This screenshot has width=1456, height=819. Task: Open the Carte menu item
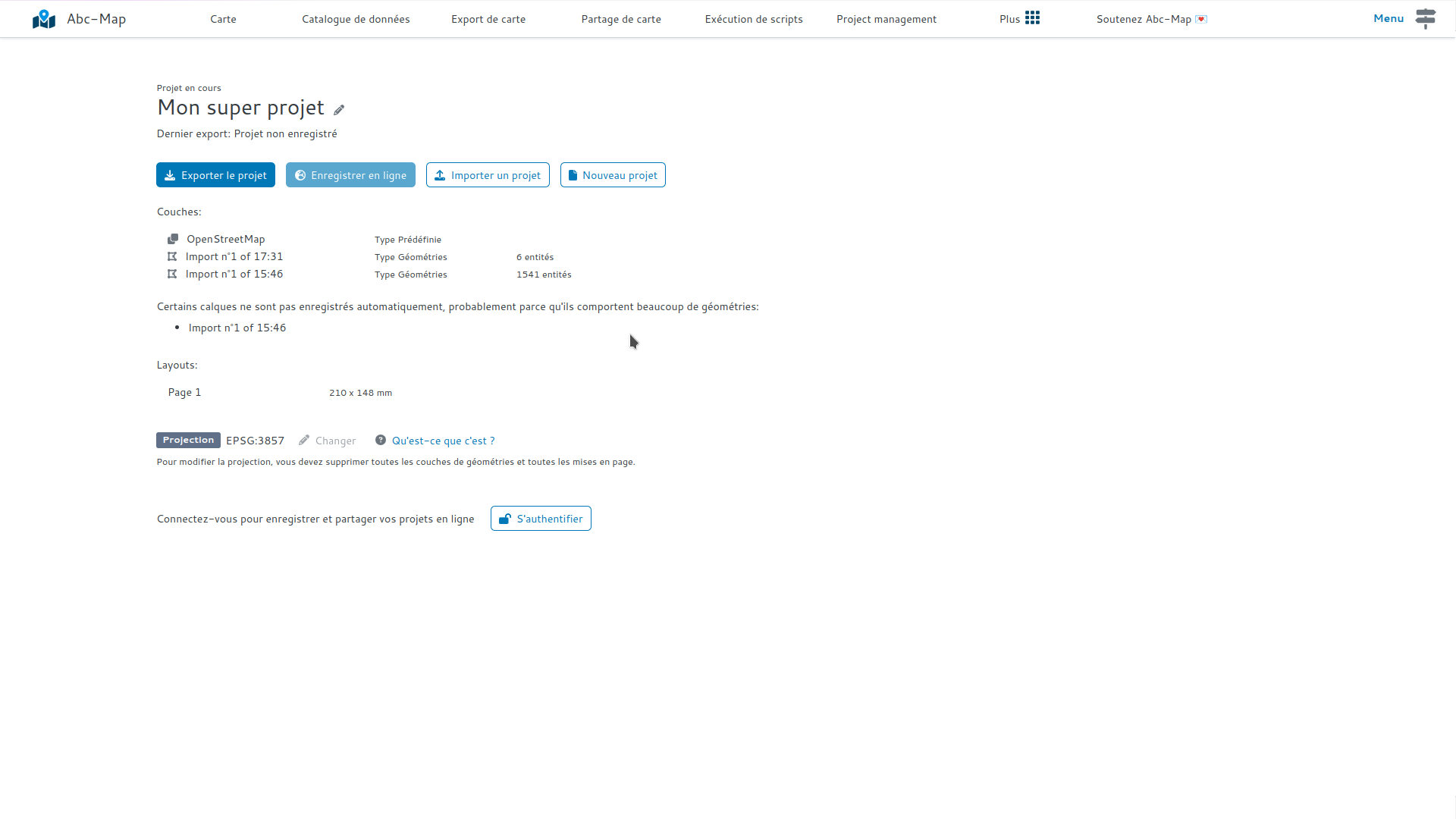(223, 19)
